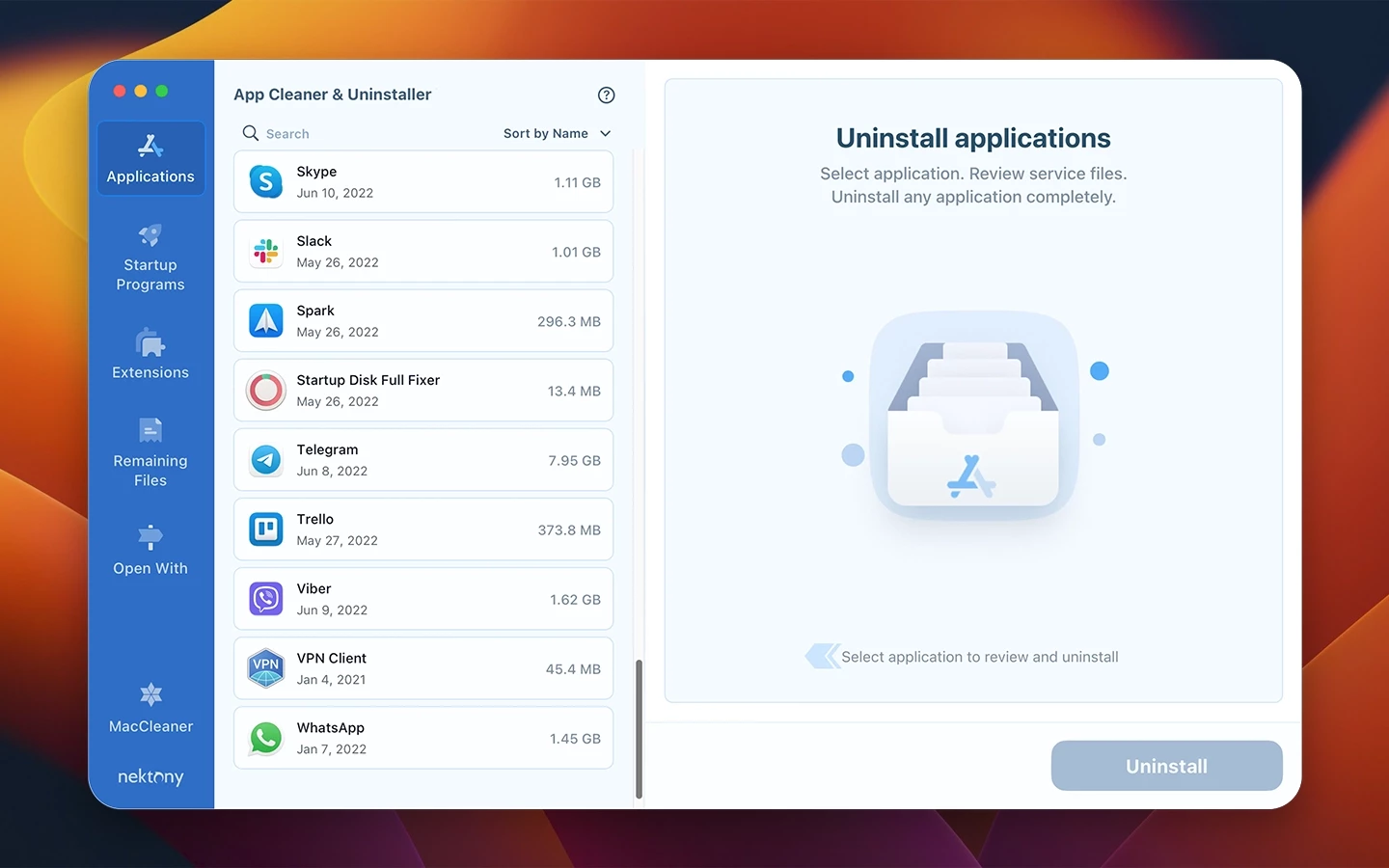Select the Viber application row
The image size is (1389, 868).
click(422, 598)
